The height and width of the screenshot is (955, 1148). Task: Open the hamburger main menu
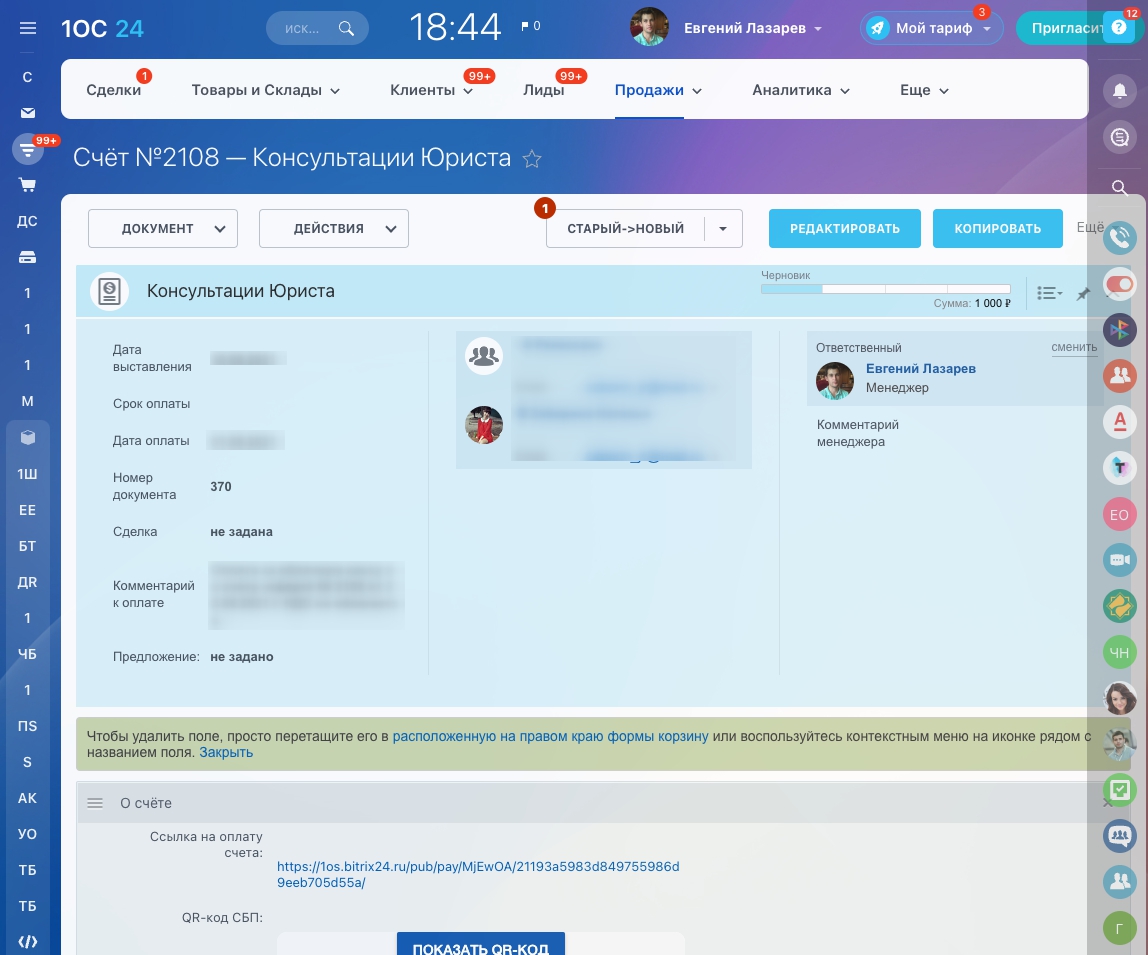28,29
